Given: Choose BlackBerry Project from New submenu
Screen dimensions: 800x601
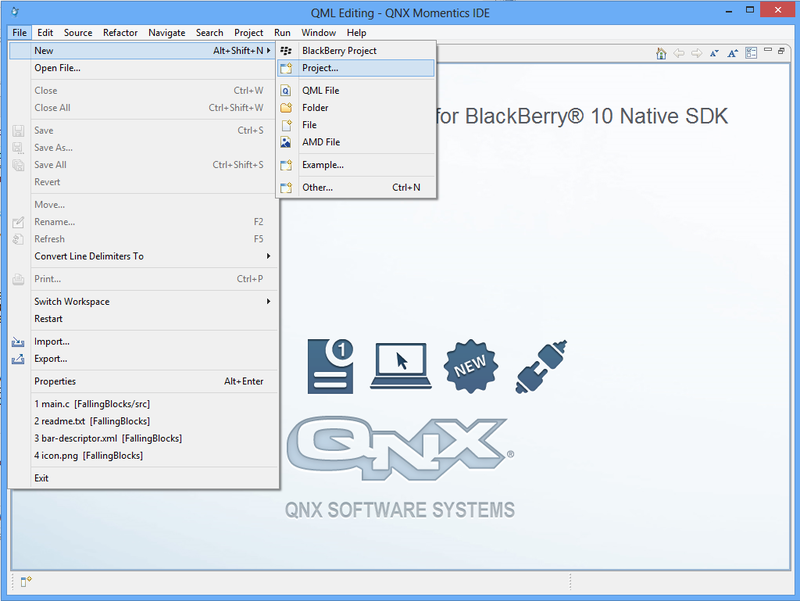Looking at the screenshot, I should (x=356, y=51).
